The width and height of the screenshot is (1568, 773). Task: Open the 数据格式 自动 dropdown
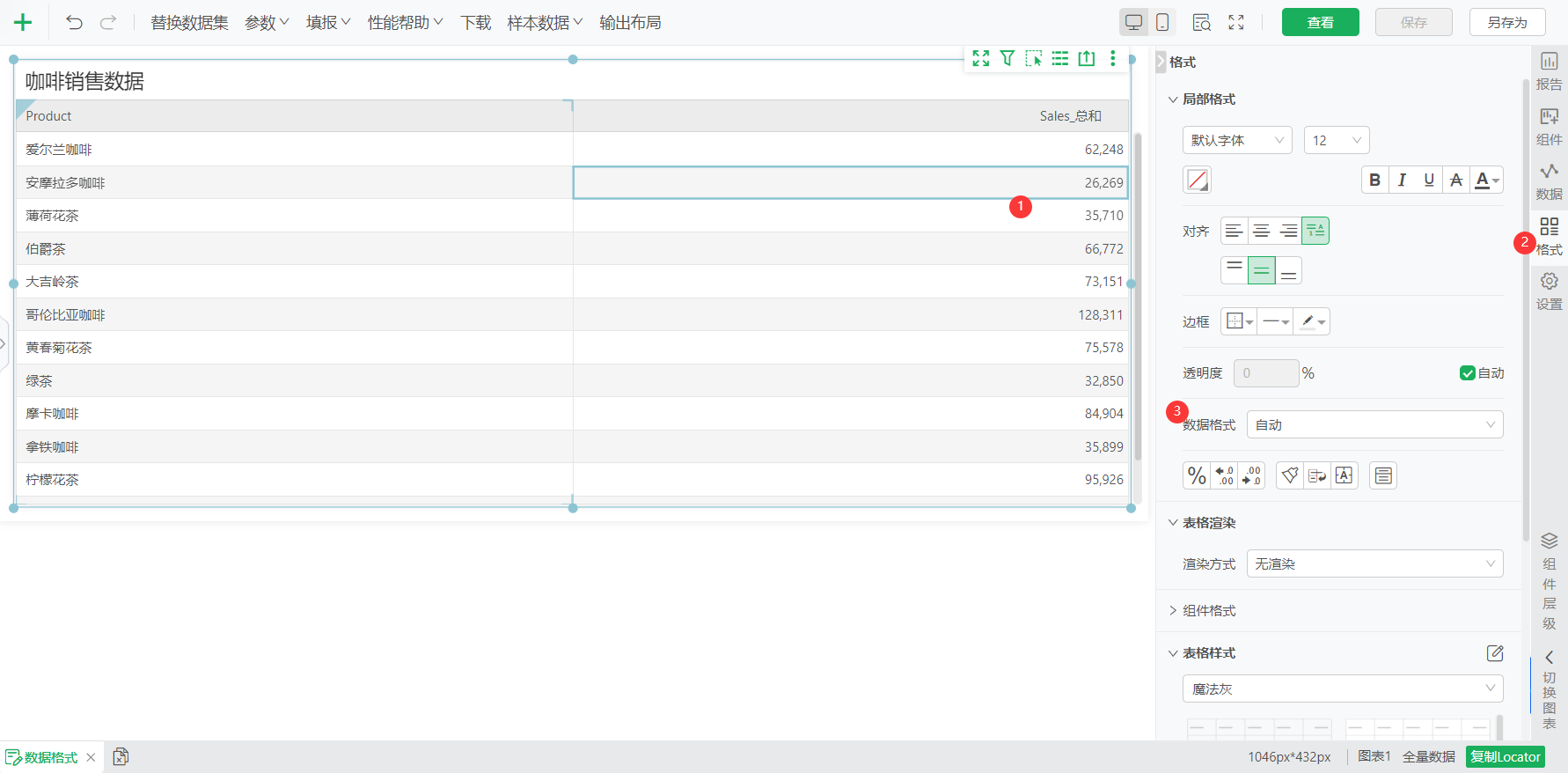click(x=1374, y=424)
